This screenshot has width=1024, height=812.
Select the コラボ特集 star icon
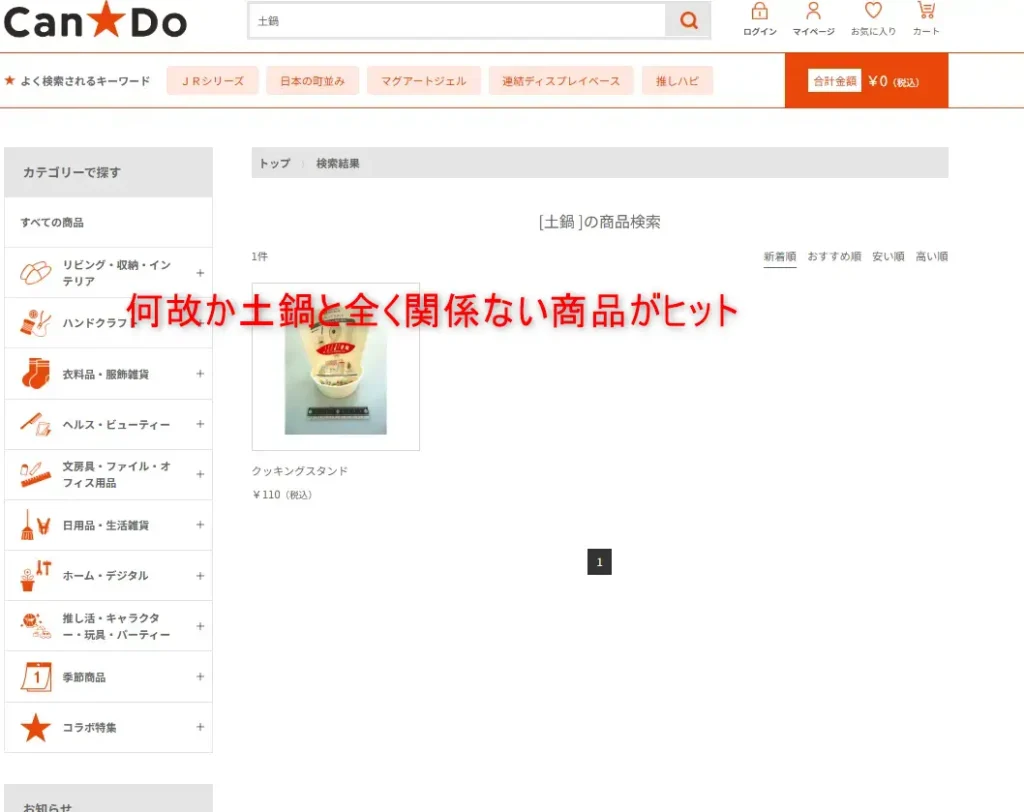pyautogui.click(x=36, y=728)
